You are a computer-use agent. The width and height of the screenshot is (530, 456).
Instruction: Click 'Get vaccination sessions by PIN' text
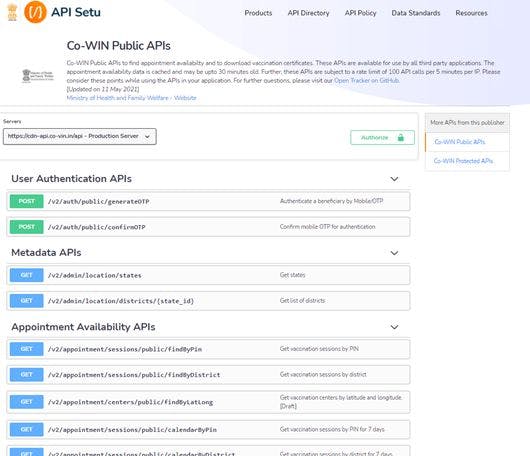click(x=319, y=349)
